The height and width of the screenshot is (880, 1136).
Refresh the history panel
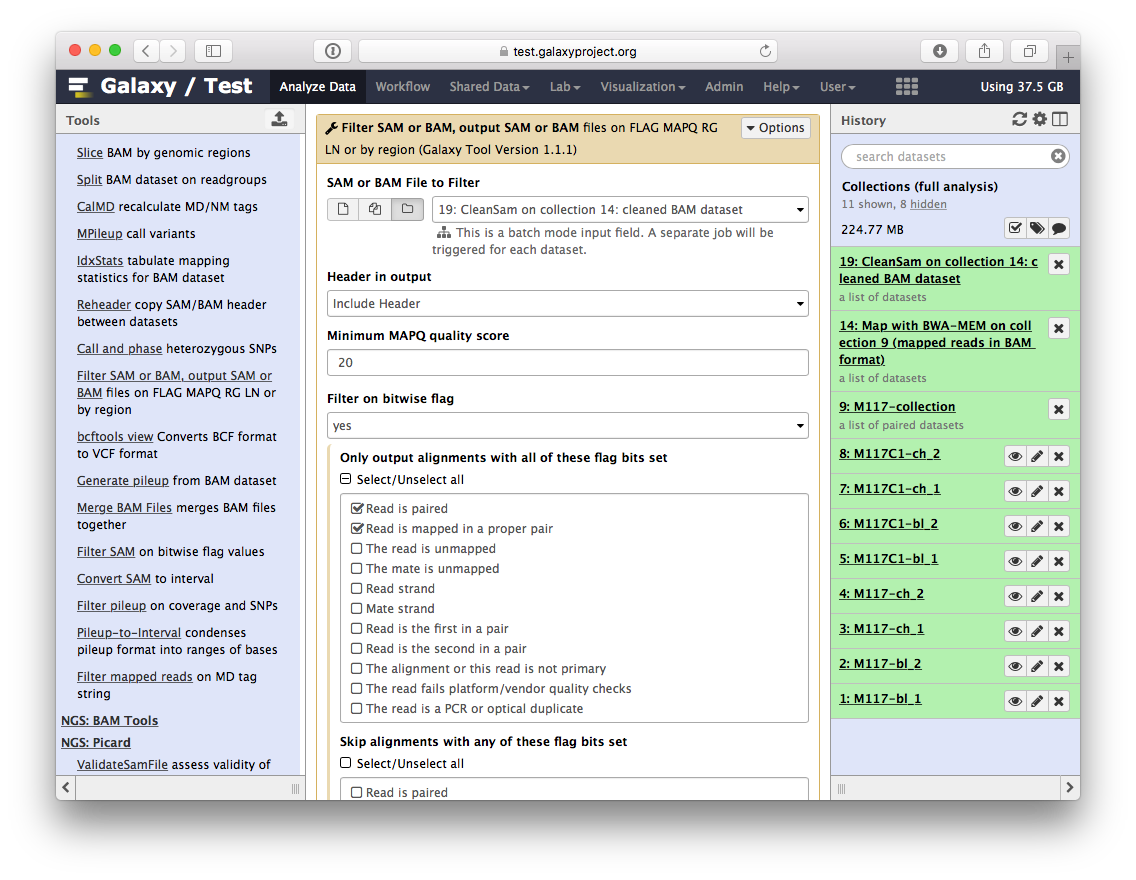[x=1019, y=120]
